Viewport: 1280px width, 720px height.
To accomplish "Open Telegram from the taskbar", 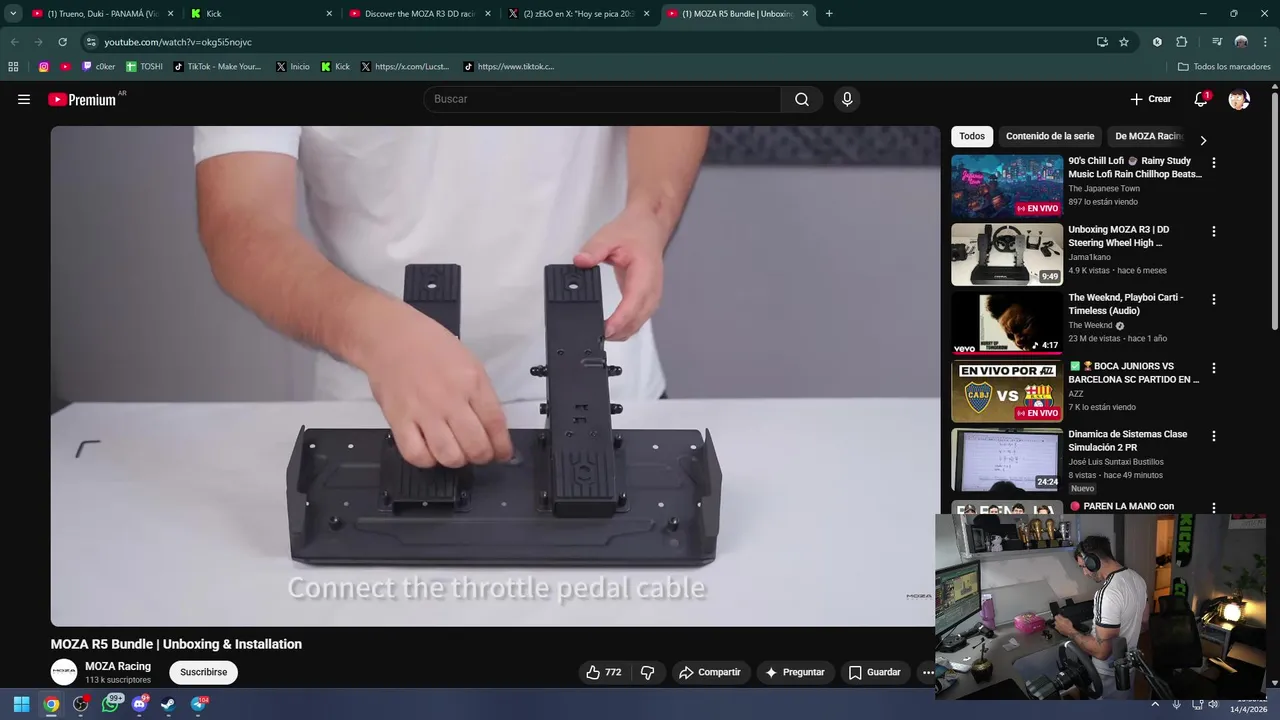I will coord(198,704).
